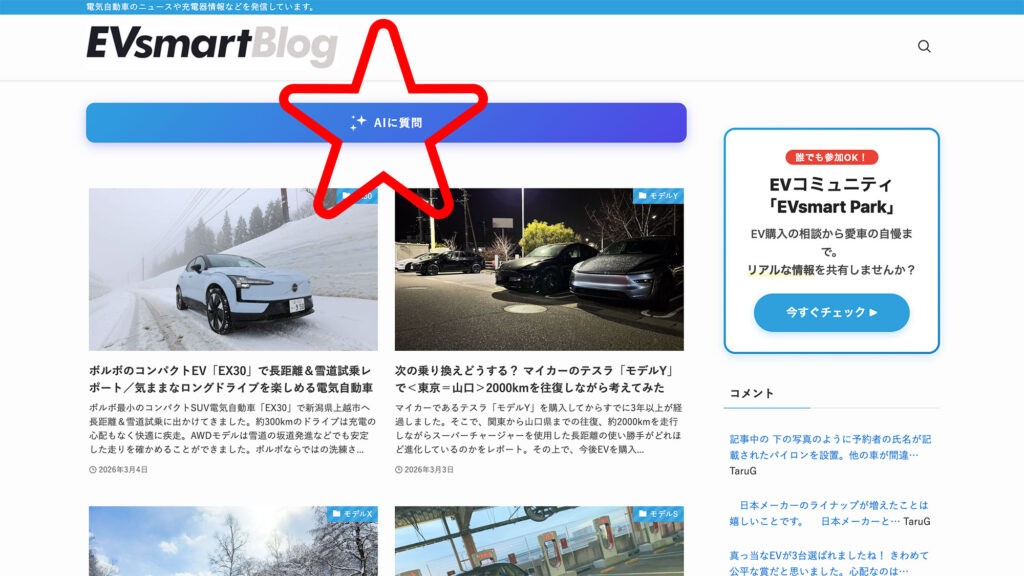
Task: Click 今すぐチェック button
Action: [x=831, y=312]
